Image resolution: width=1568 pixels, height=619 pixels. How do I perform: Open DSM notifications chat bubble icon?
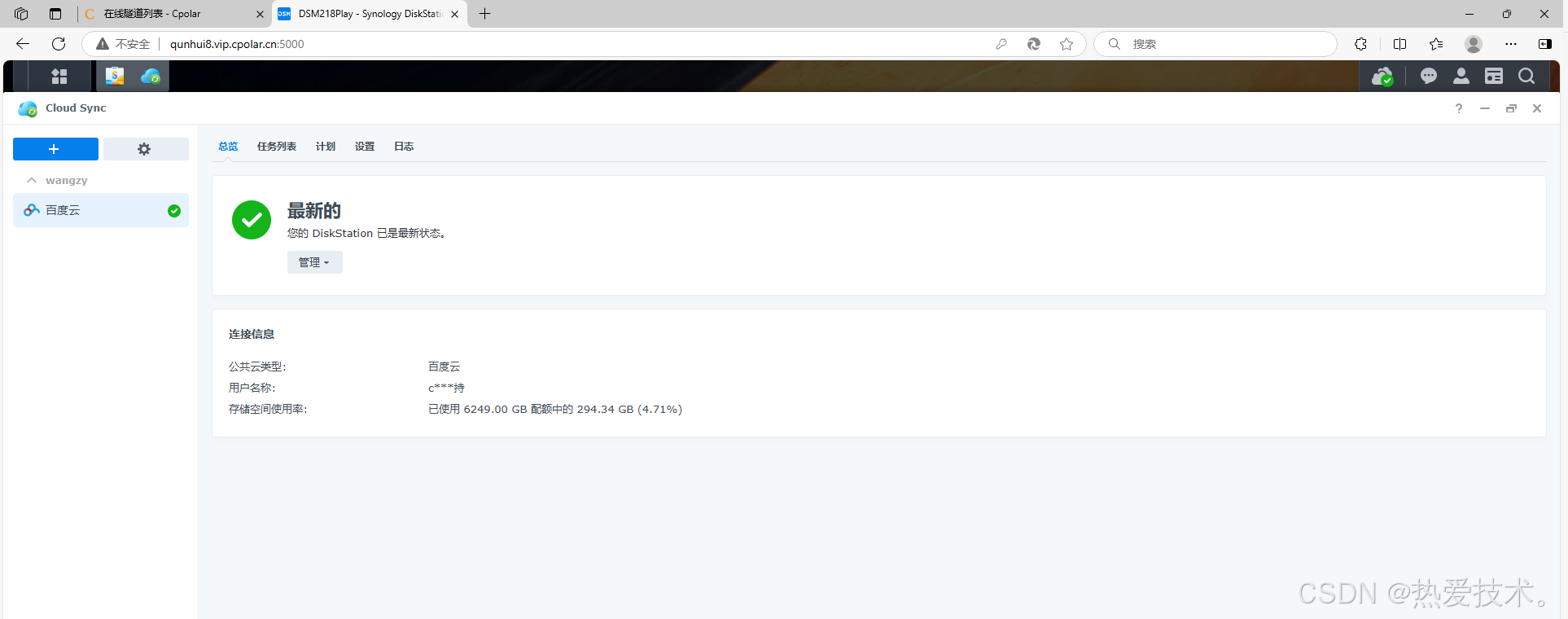[1429, 76]
